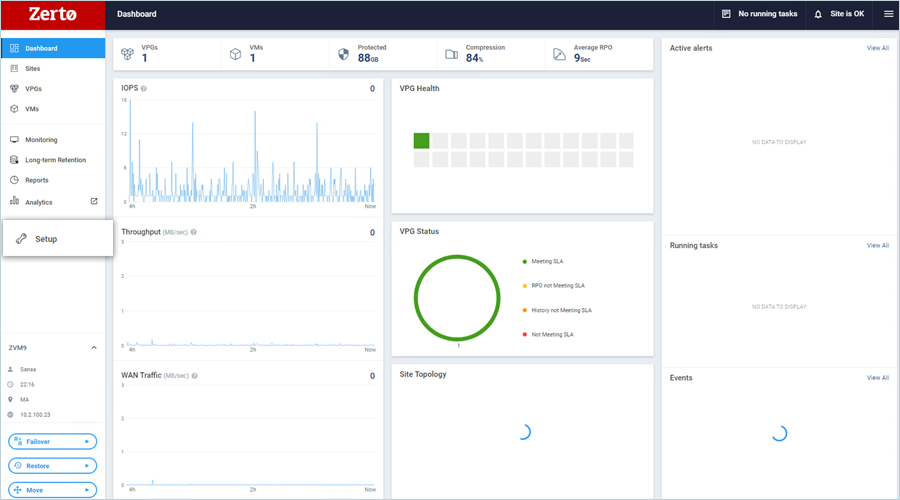Expand the Move button arrow
Screen dimensions: 900x500
(x=89, y=490)
